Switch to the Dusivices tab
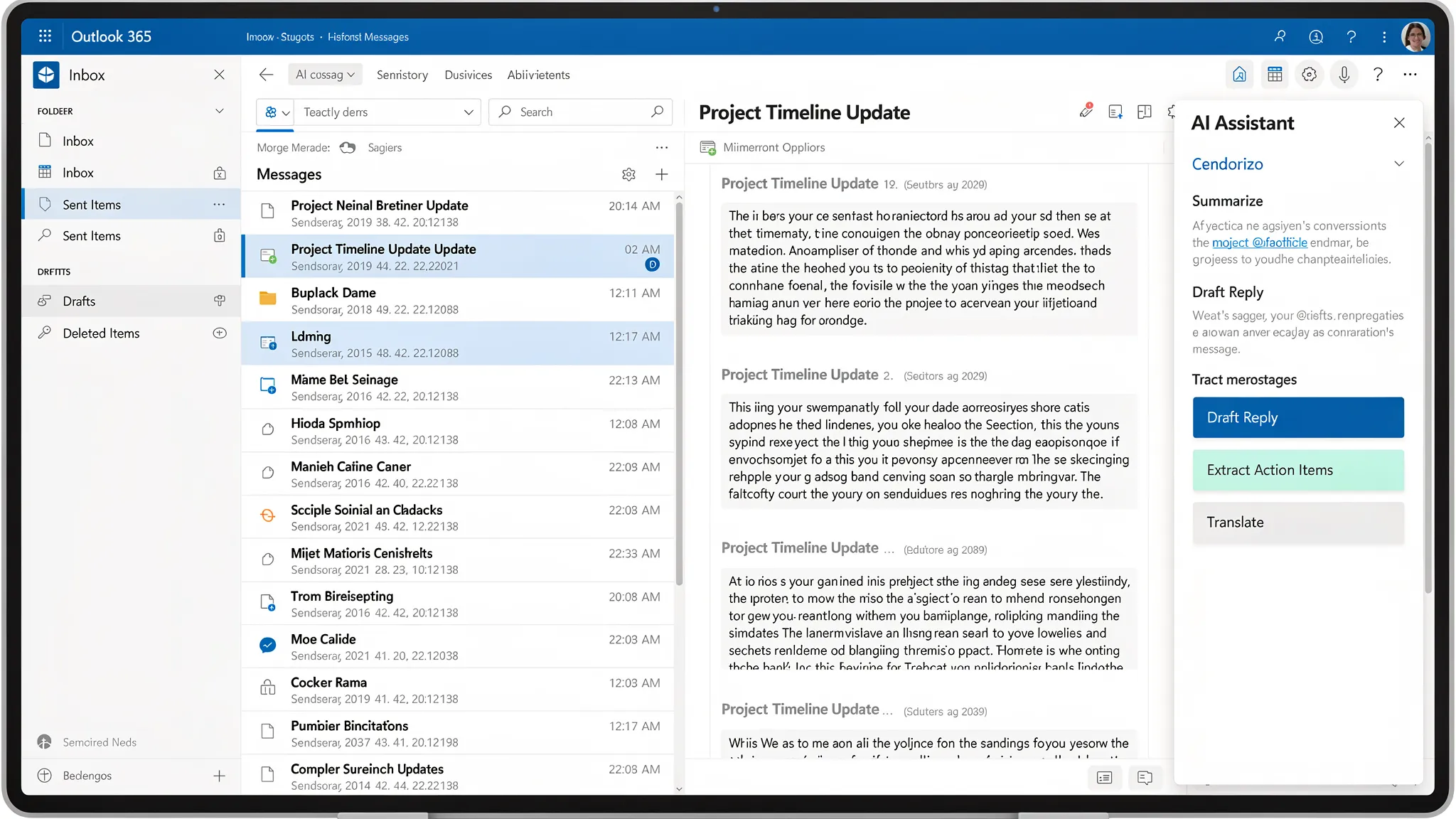 point(468,75)
